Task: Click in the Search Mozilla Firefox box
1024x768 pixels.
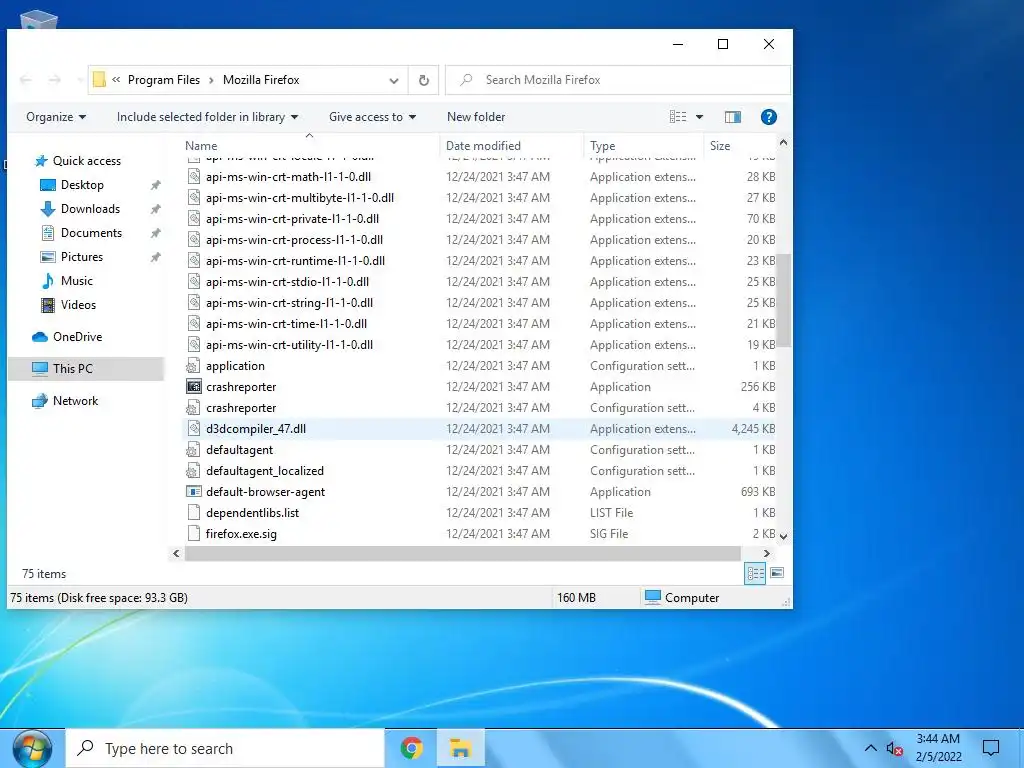Action: point(618,80)
